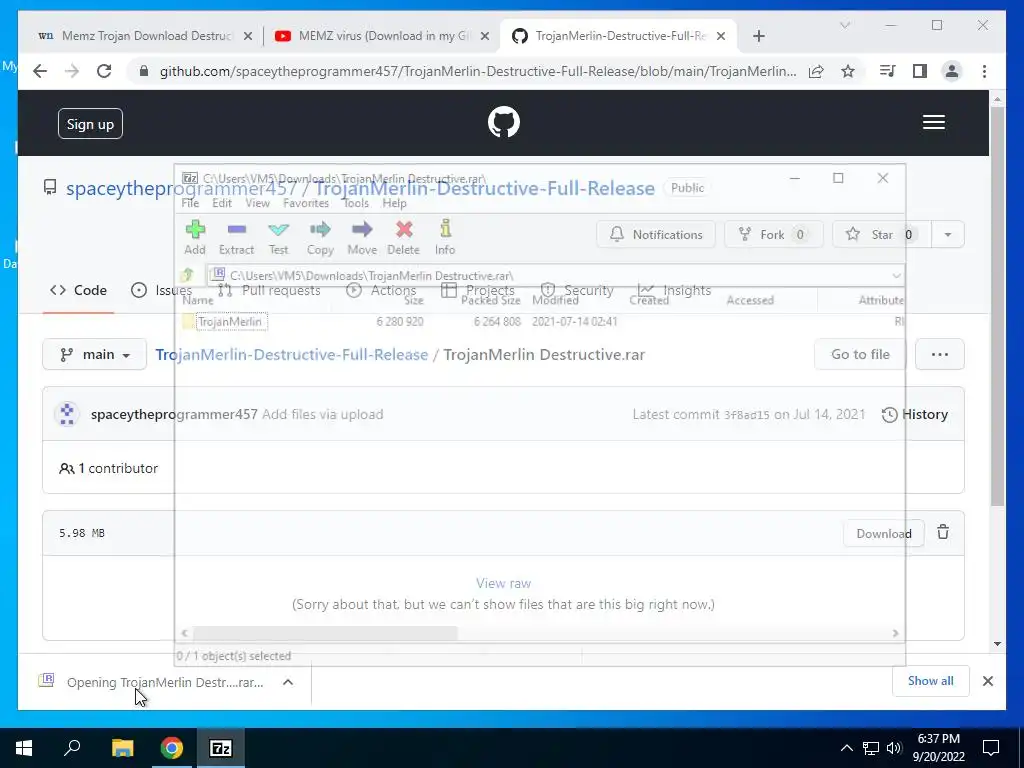Click the Fork button on the repository

point(773,234)
